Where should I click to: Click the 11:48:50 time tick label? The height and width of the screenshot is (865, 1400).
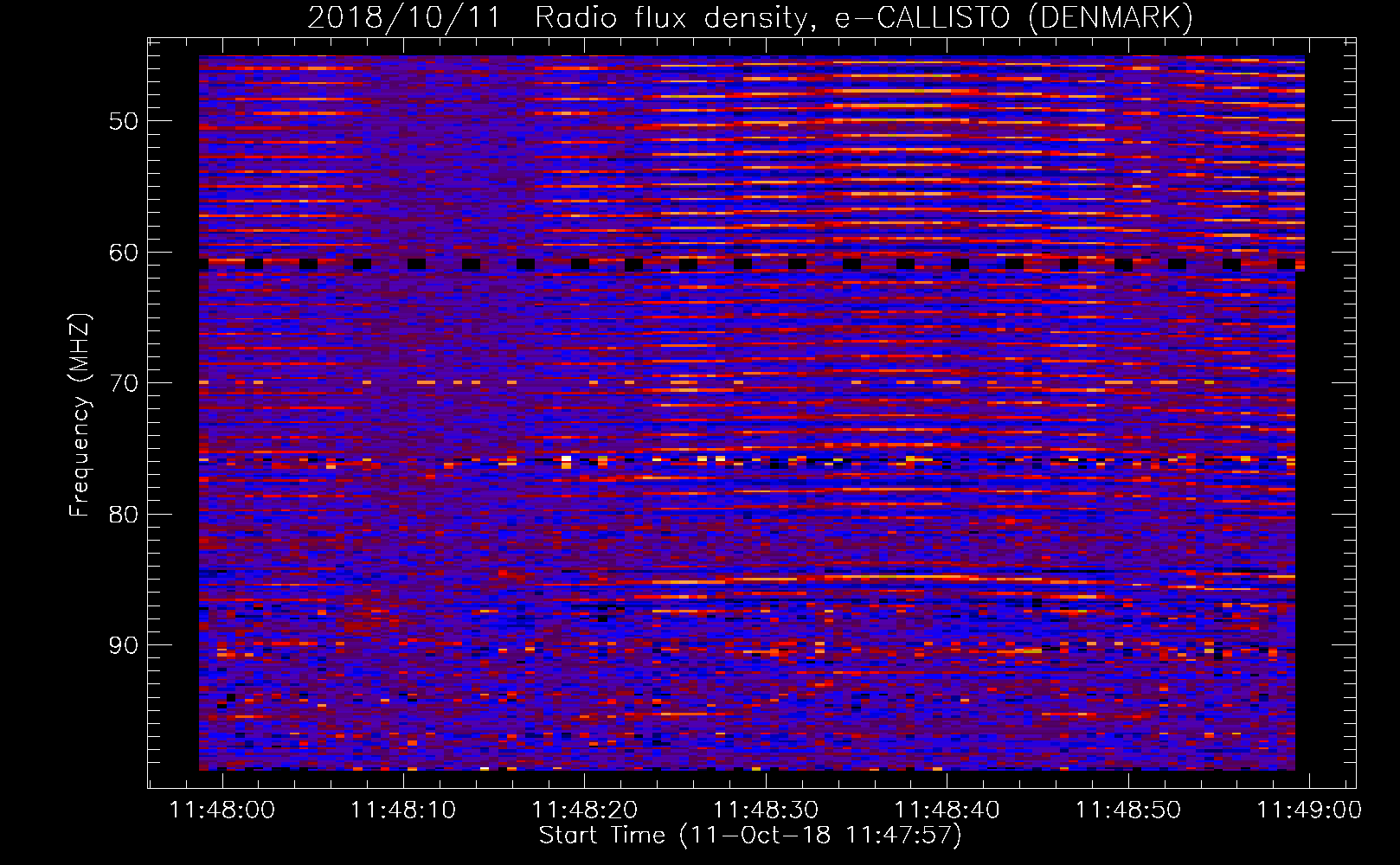1128,810
